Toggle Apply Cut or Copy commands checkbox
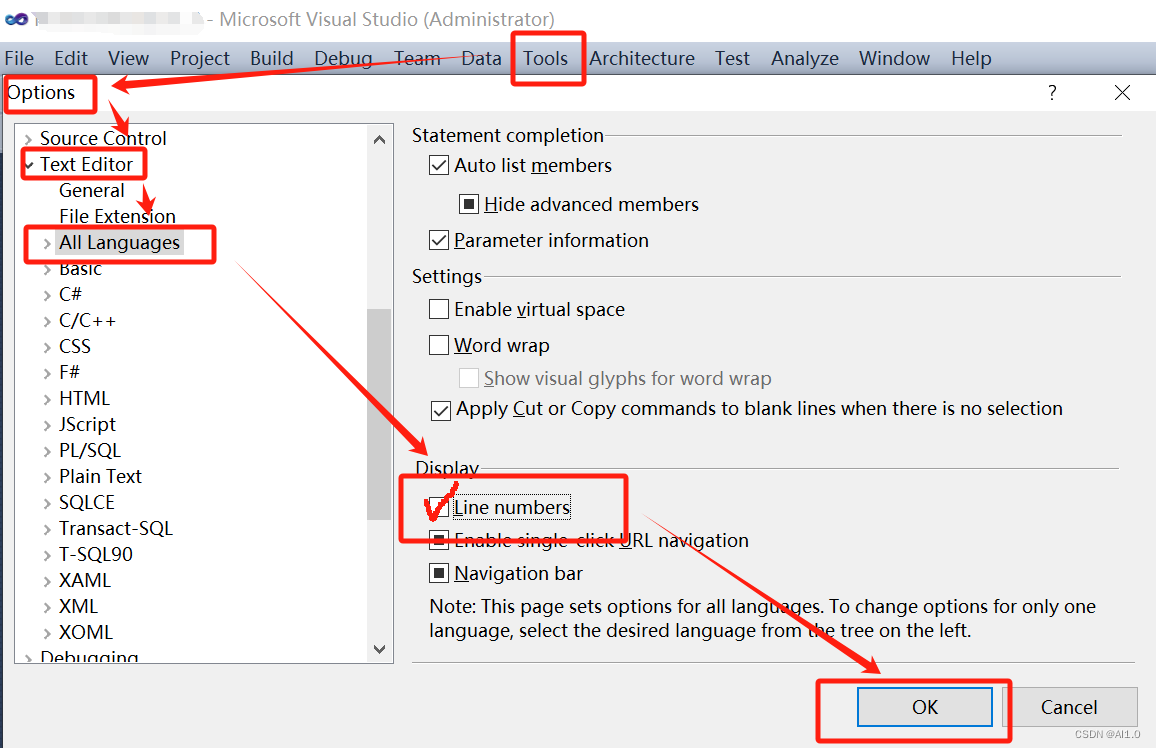The width and height of the screenshot is (1156, 748). point(441,410)
